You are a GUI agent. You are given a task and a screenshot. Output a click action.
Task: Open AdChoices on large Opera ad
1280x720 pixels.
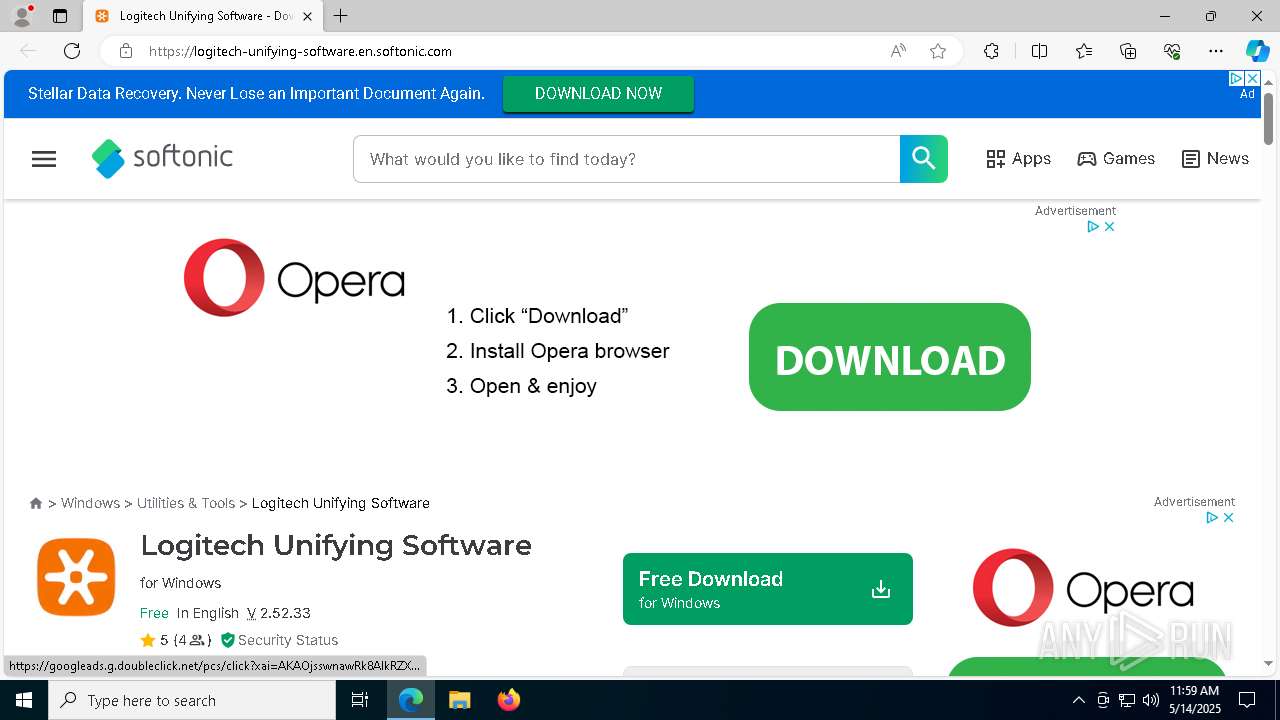1094,227
